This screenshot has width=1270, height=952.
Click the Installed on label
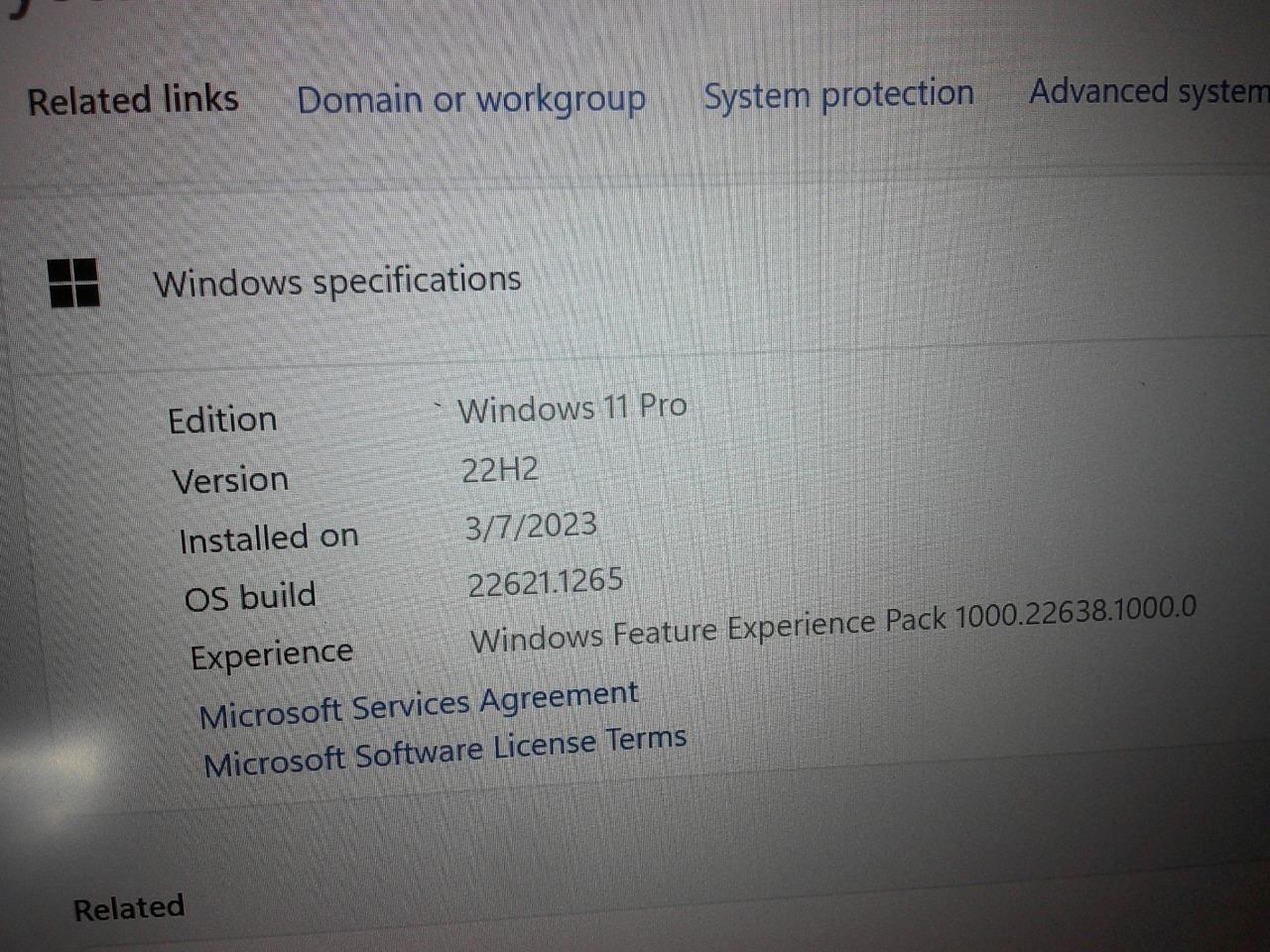pos(269,538)
